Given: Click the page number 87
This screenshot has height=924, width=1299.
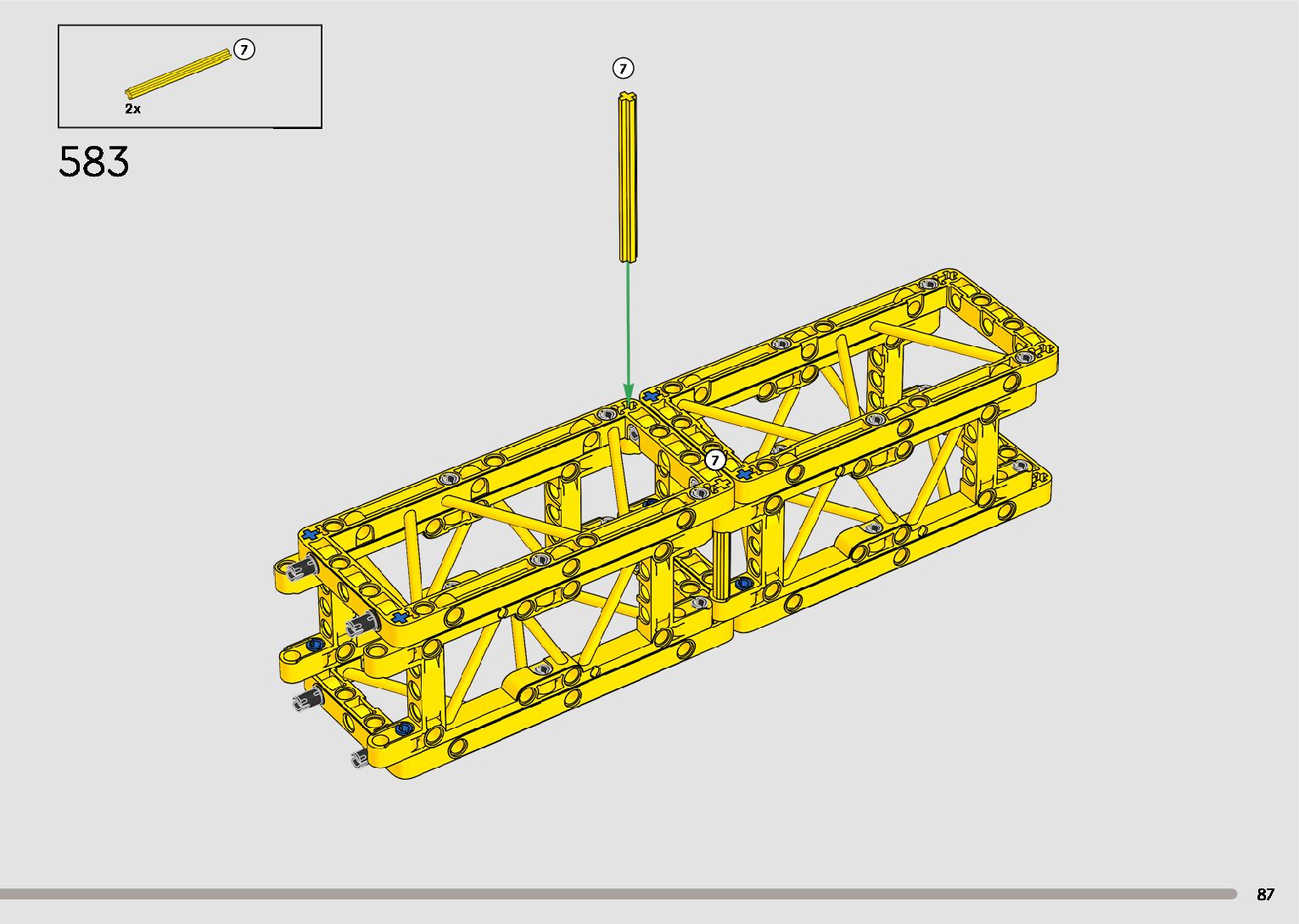Looking at the screenshot, I should (1265, 894).
